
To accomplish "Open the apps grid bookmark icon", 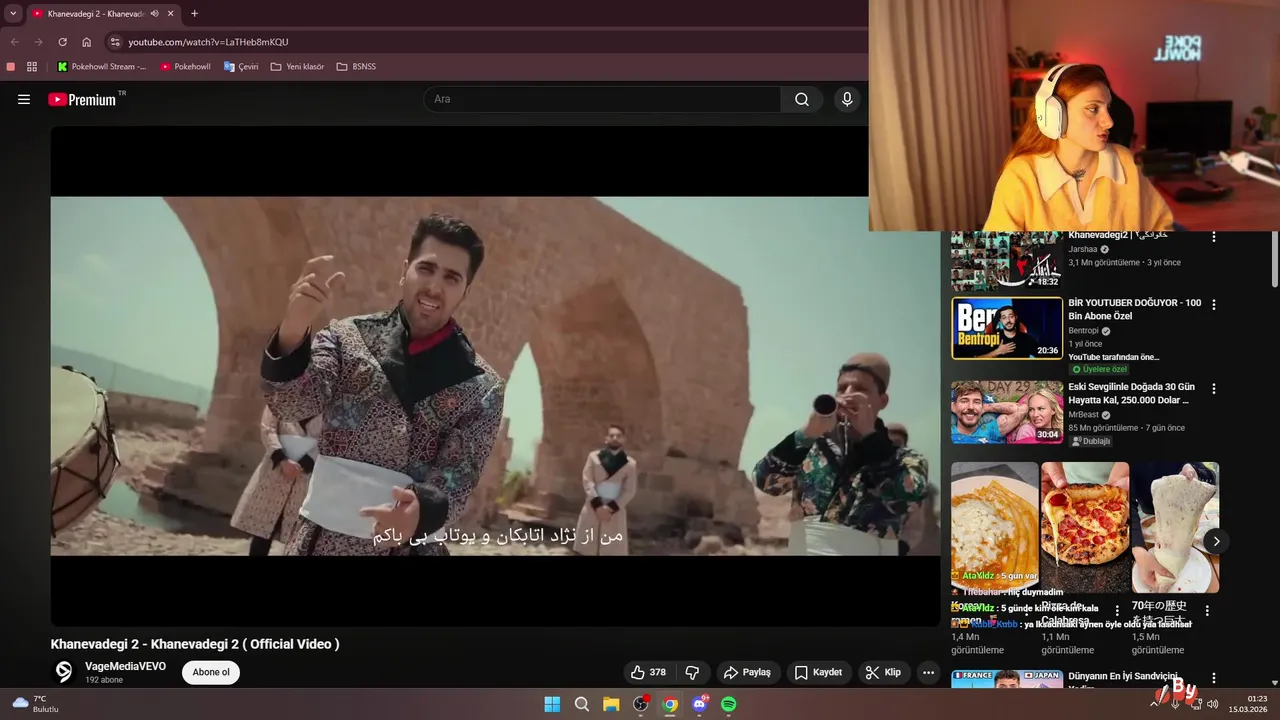I will 32,67.
